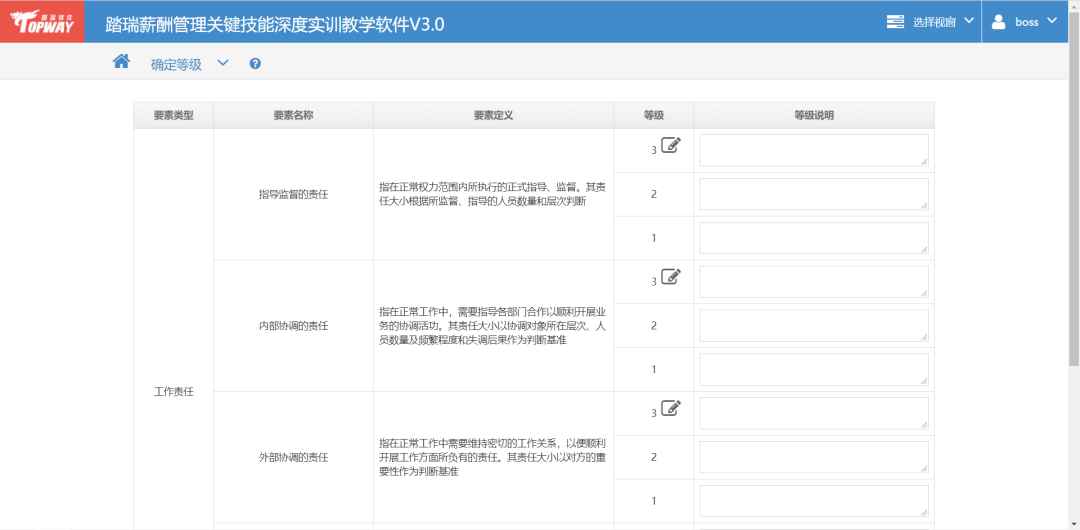Expand the 选择视窗 dropdown arrow
Image resolution: width=1080 pixels, height=530 pixels.
(x=967, y=21)
